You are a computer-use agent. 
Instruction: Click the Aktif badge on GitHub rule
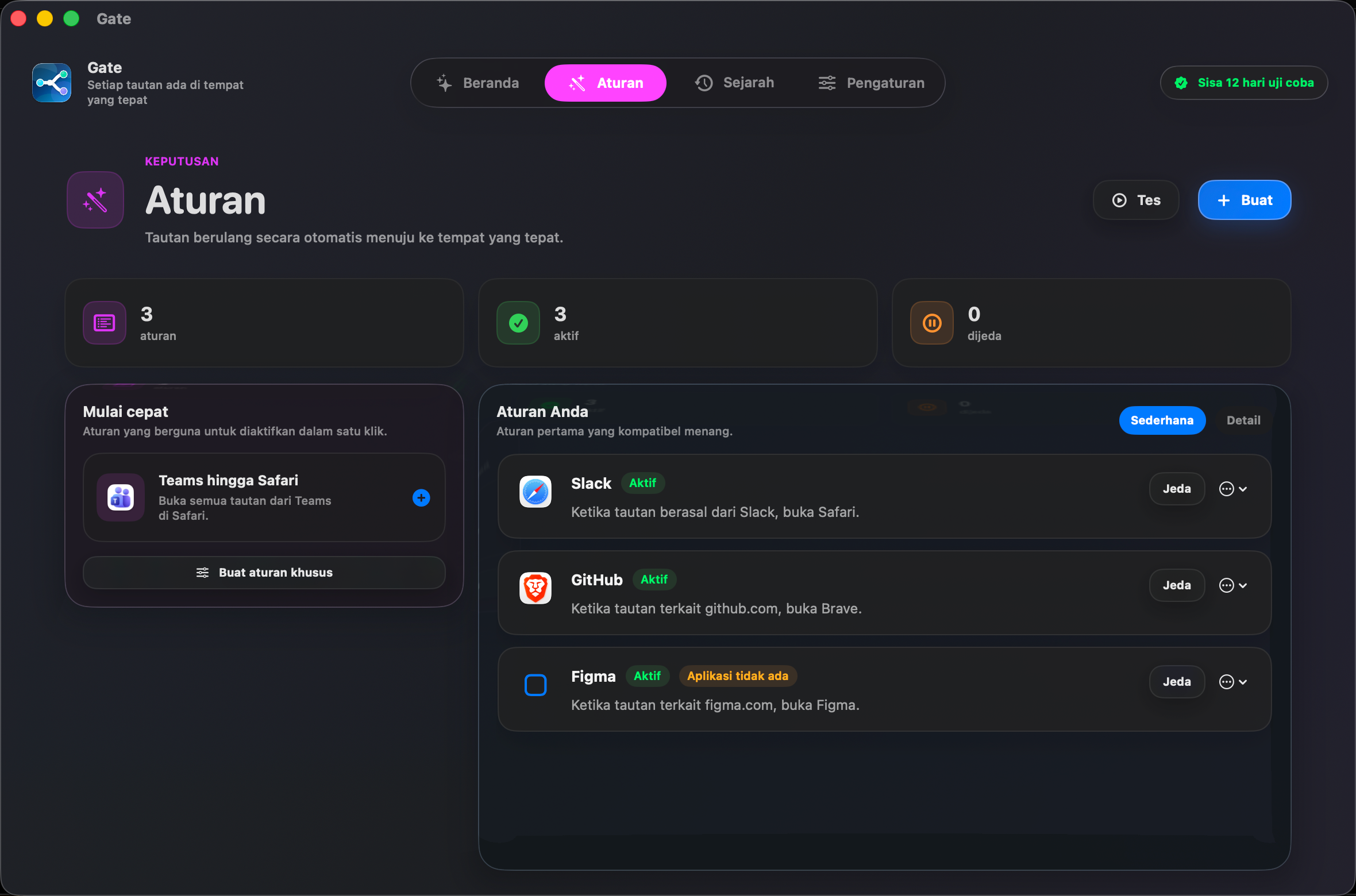(x=654, y=580)
